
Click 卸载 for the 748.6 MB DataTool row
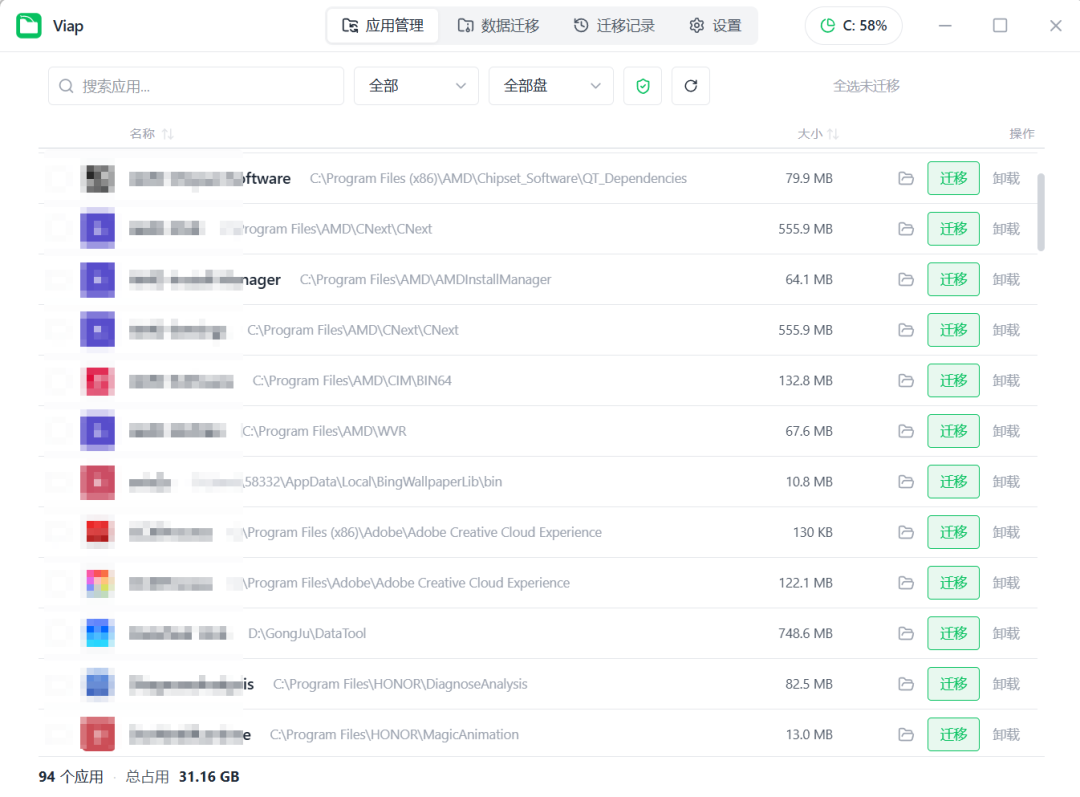point(1006,634)
